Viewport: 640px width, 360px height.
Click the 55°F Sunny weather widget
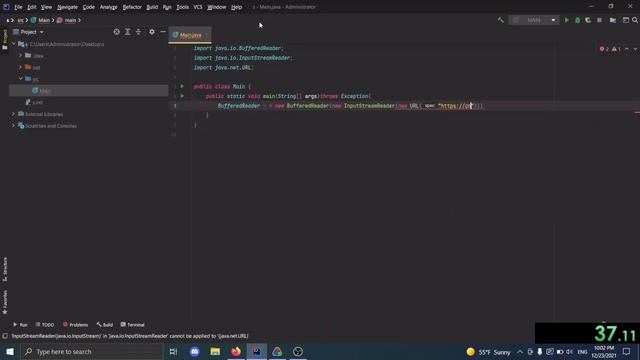[489, 351]
